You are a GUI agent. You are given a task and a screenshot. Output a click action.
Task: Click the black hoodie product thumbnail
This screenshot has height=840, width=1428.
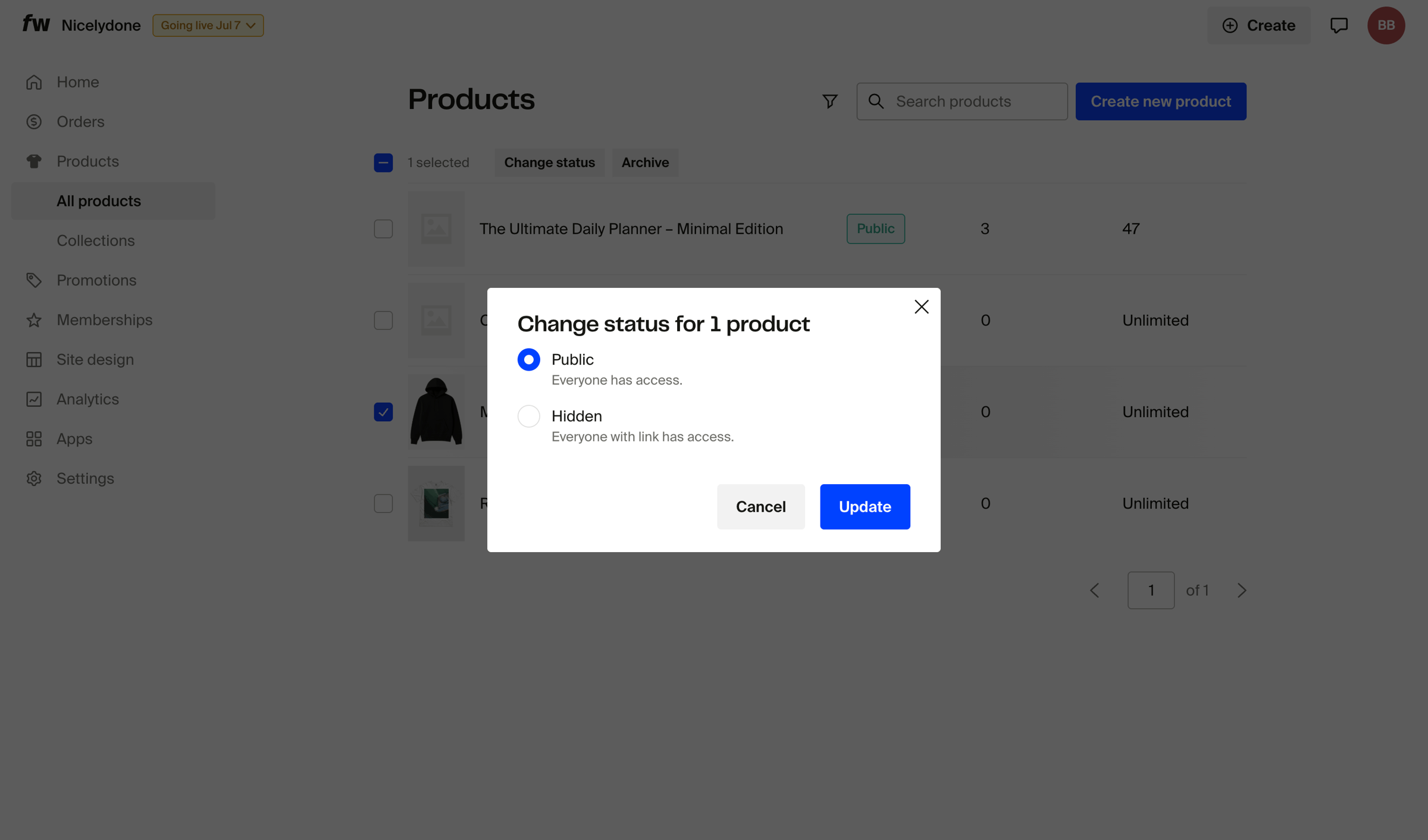[436, 412]
